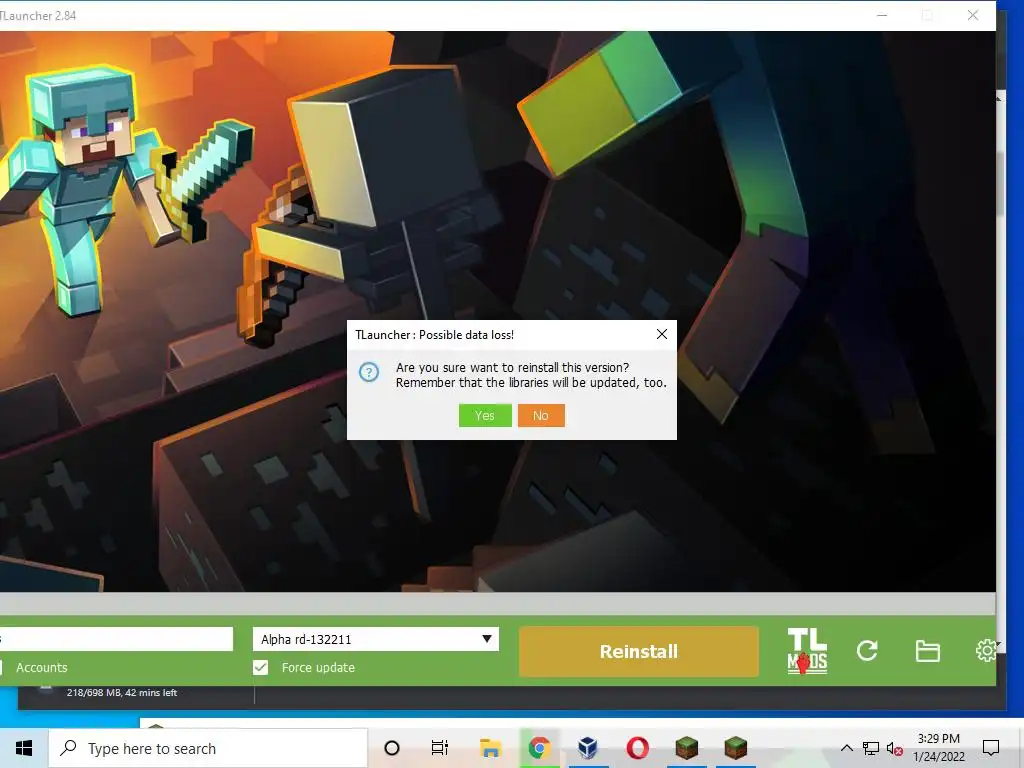Open the TL Mods icon
The height and width of the screenshot is (768, 1024).
pyautogui.click(x=807, y=651)
